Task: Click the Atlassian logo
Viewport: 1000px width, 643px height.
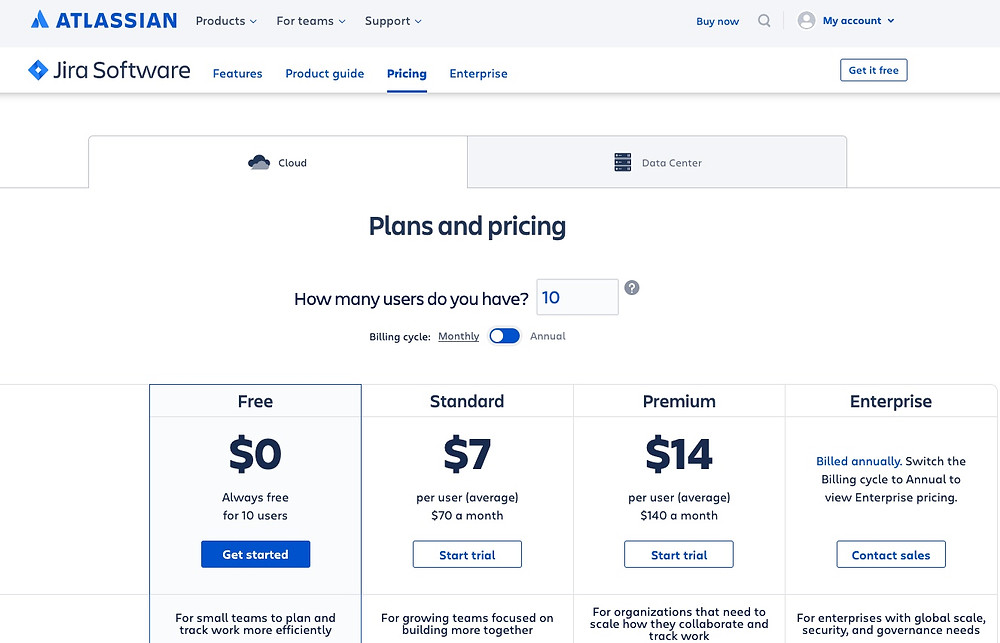Action: [104, 20]
